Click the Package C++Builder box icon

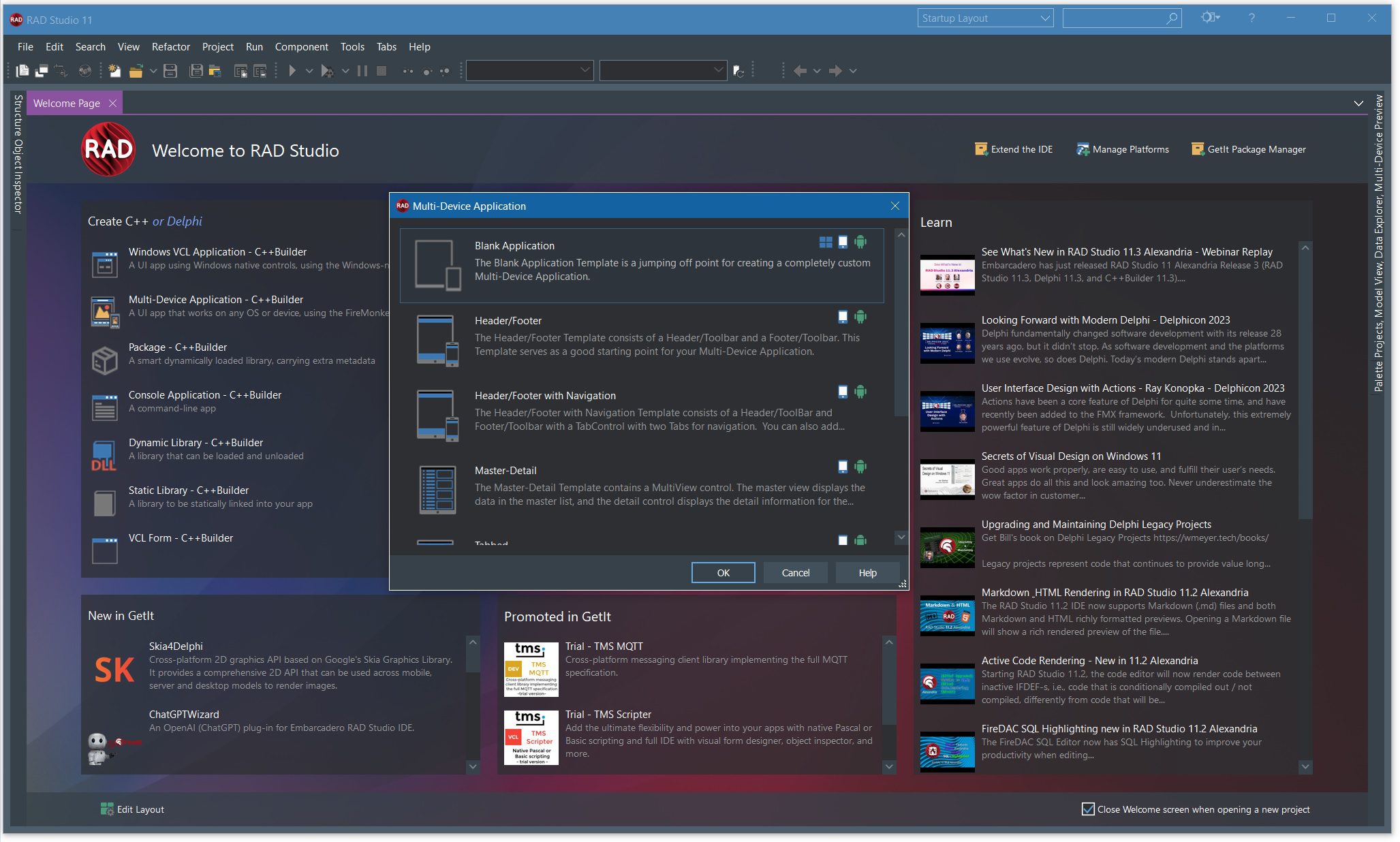[x=105, y=360]
